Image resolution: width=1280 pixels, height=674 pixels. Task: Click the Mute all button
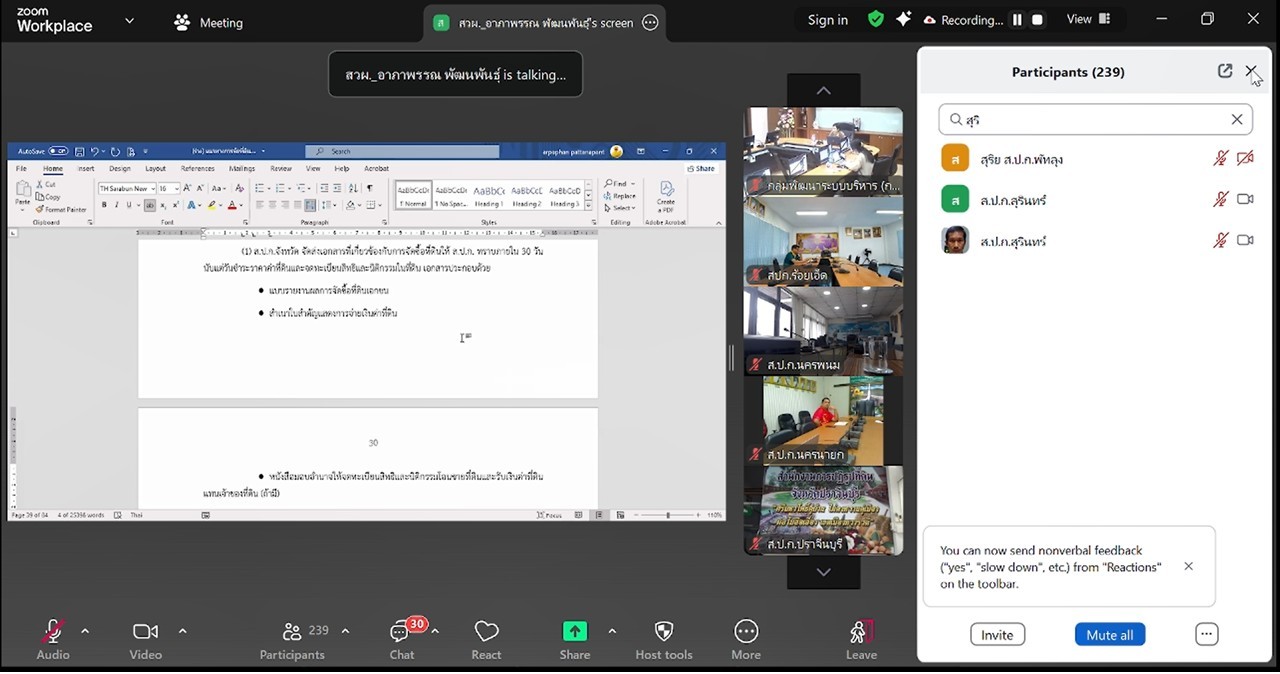(1109, 635)
